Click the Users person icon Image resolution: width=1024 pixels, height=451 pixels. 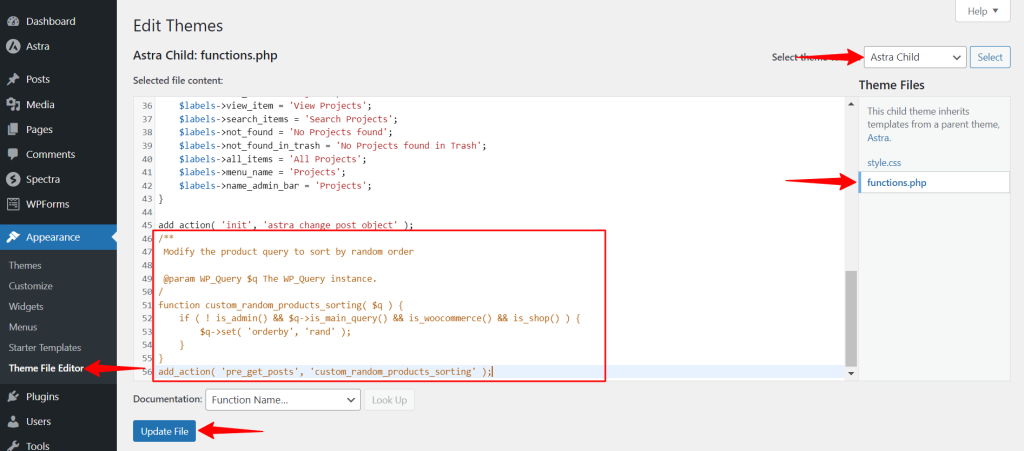(12, 422)
